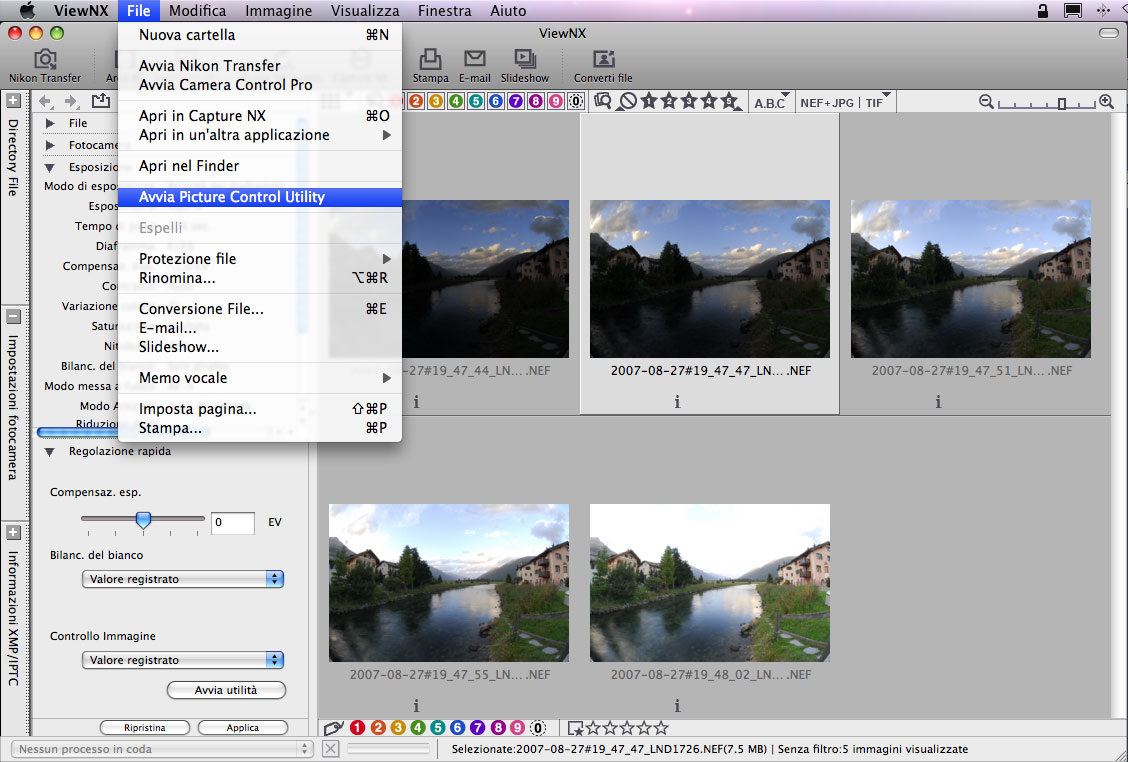1128x762 pixels.
Task: Click the focus point display icon in filter bar
Action: point(603,101)
